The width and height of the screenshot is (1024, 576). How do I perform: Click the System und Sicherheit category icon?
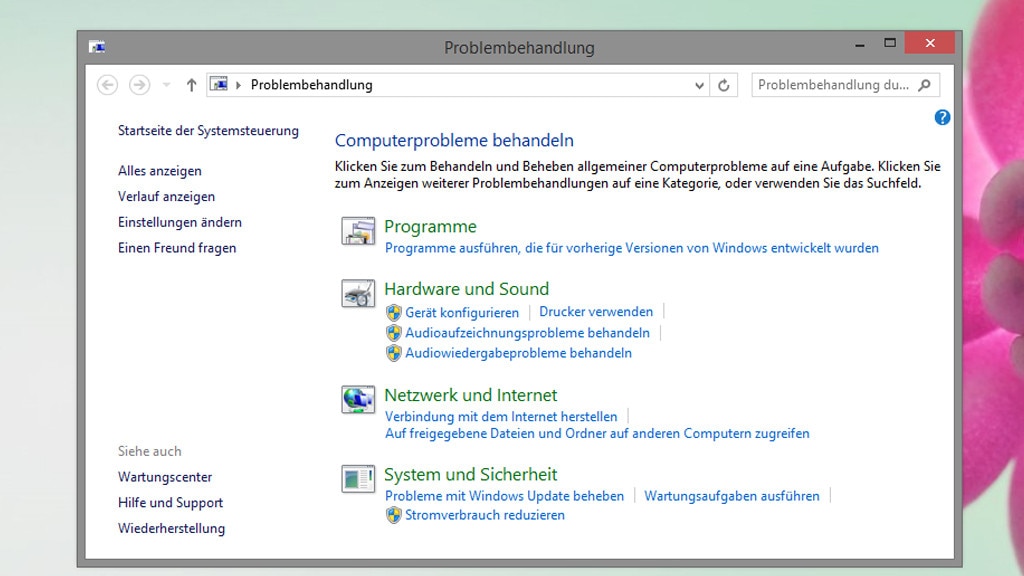point(358,479)
